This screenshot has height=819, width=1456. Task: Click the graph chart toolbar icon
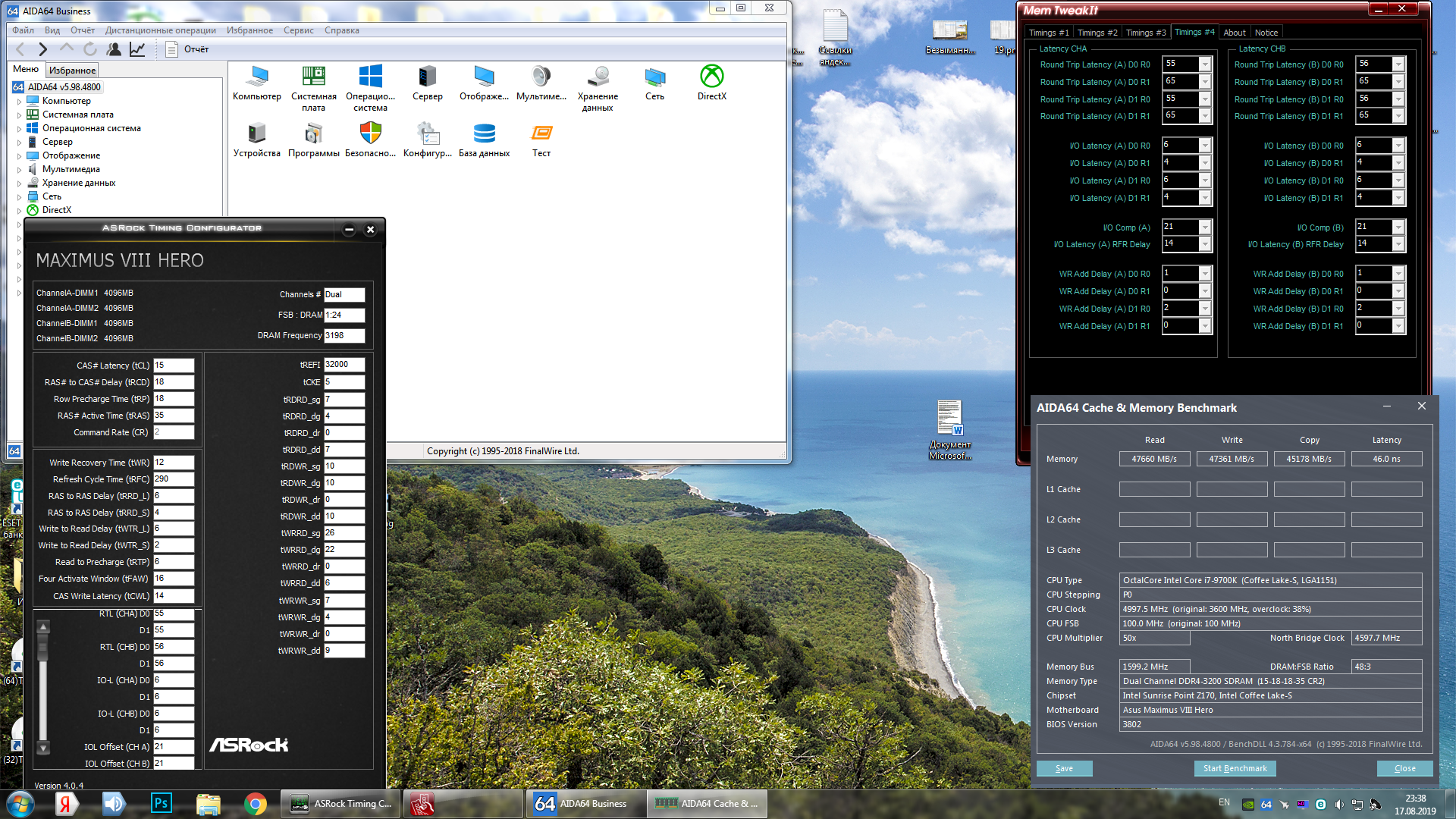point(137,49)
